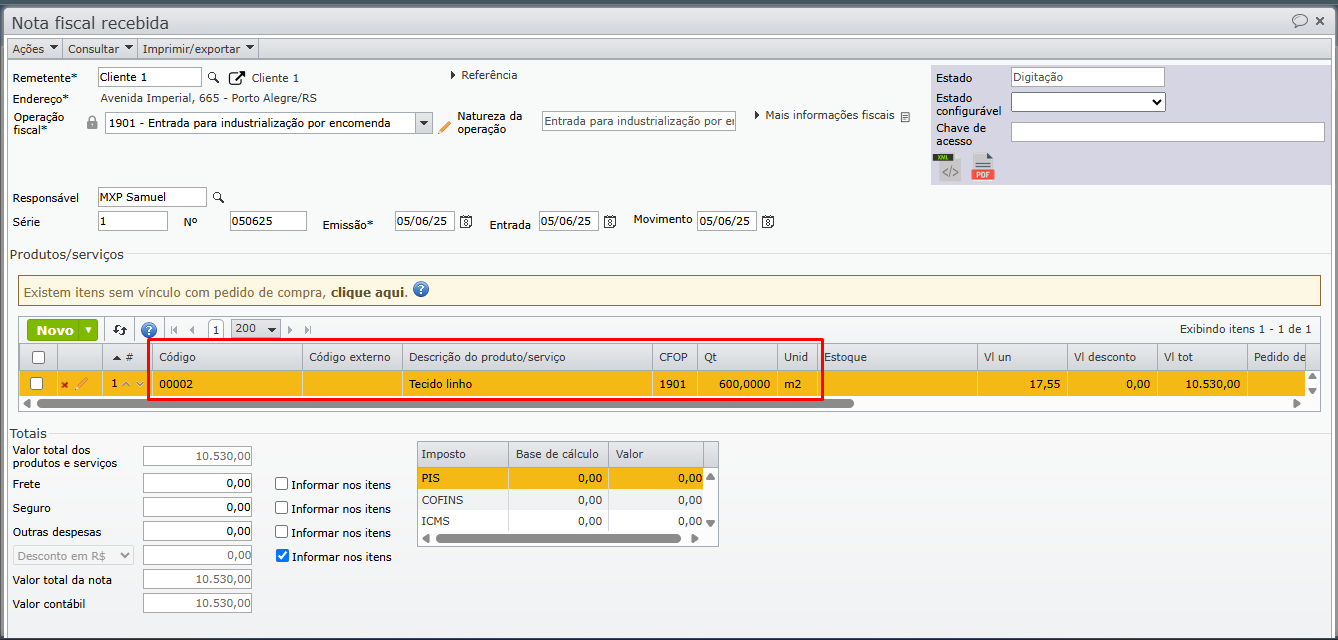Sort by the Vl tot column header
The width and height of the screenshot is (1338, 640).
click(x=1203, y=357)
